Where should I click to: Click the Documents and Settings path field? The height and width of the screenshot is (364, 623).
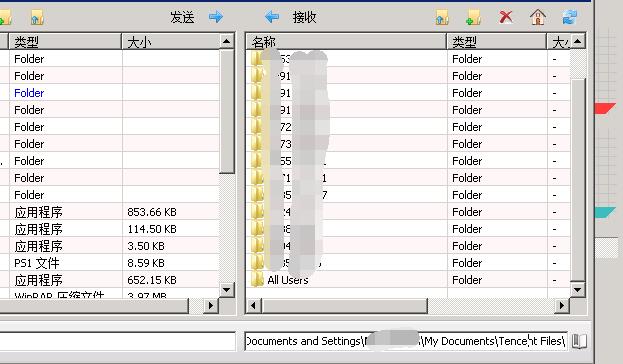pyautogui.click(x=406, y=341)
